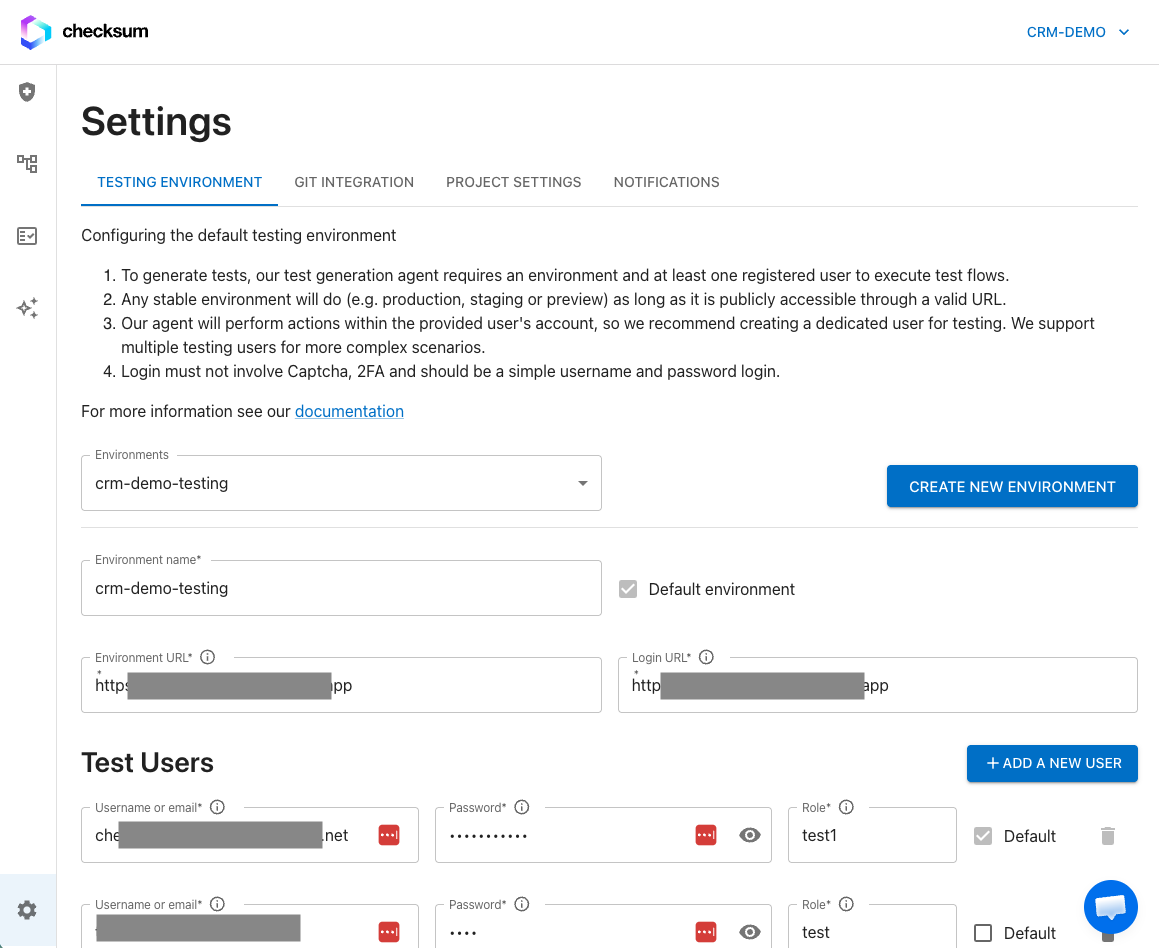Click the checksum logo icon
This screenshot has height=948, width=1159.
click(35, 32)
